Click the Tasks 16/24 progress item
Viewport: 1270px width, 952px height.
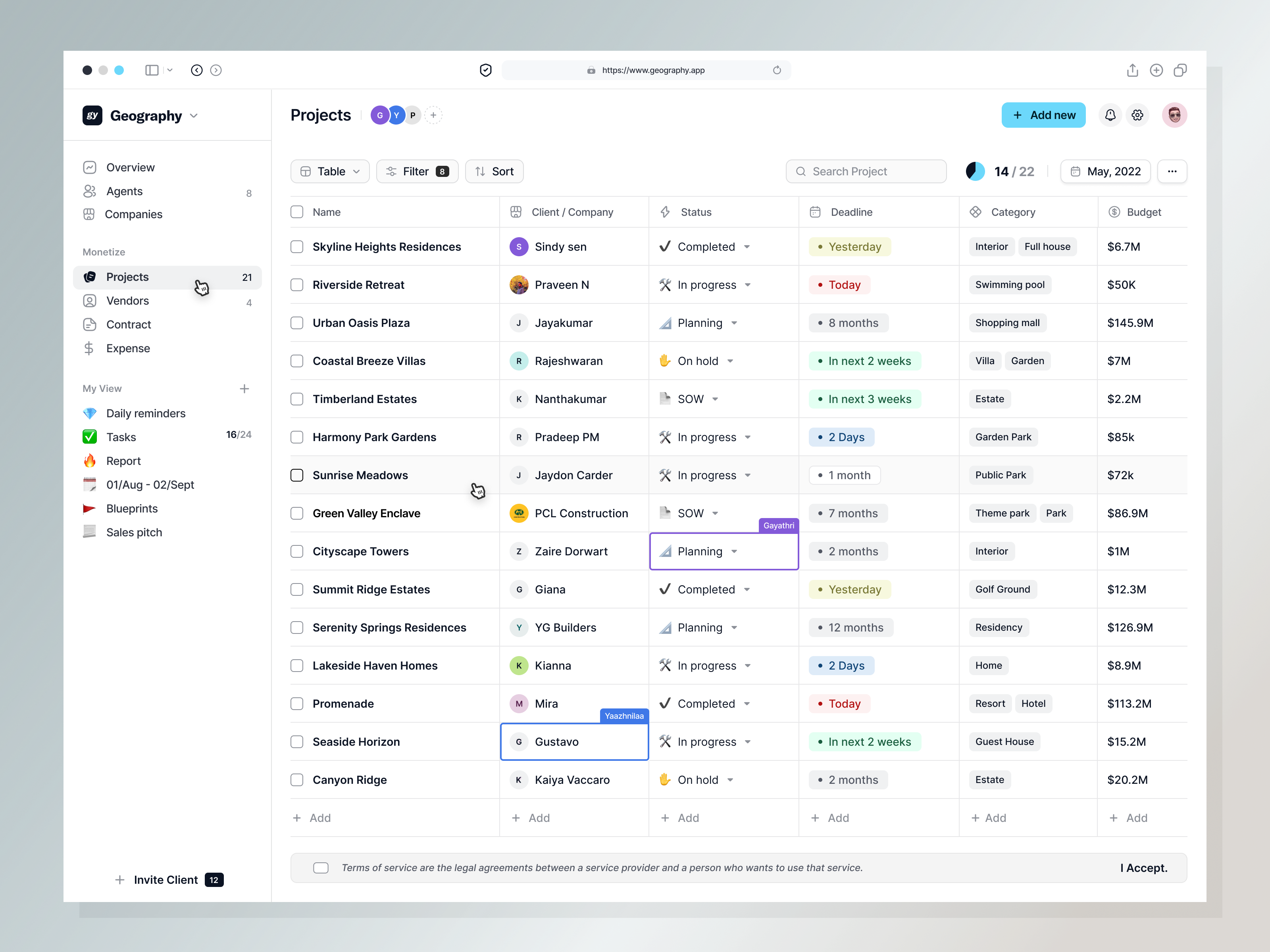point(123,437)
